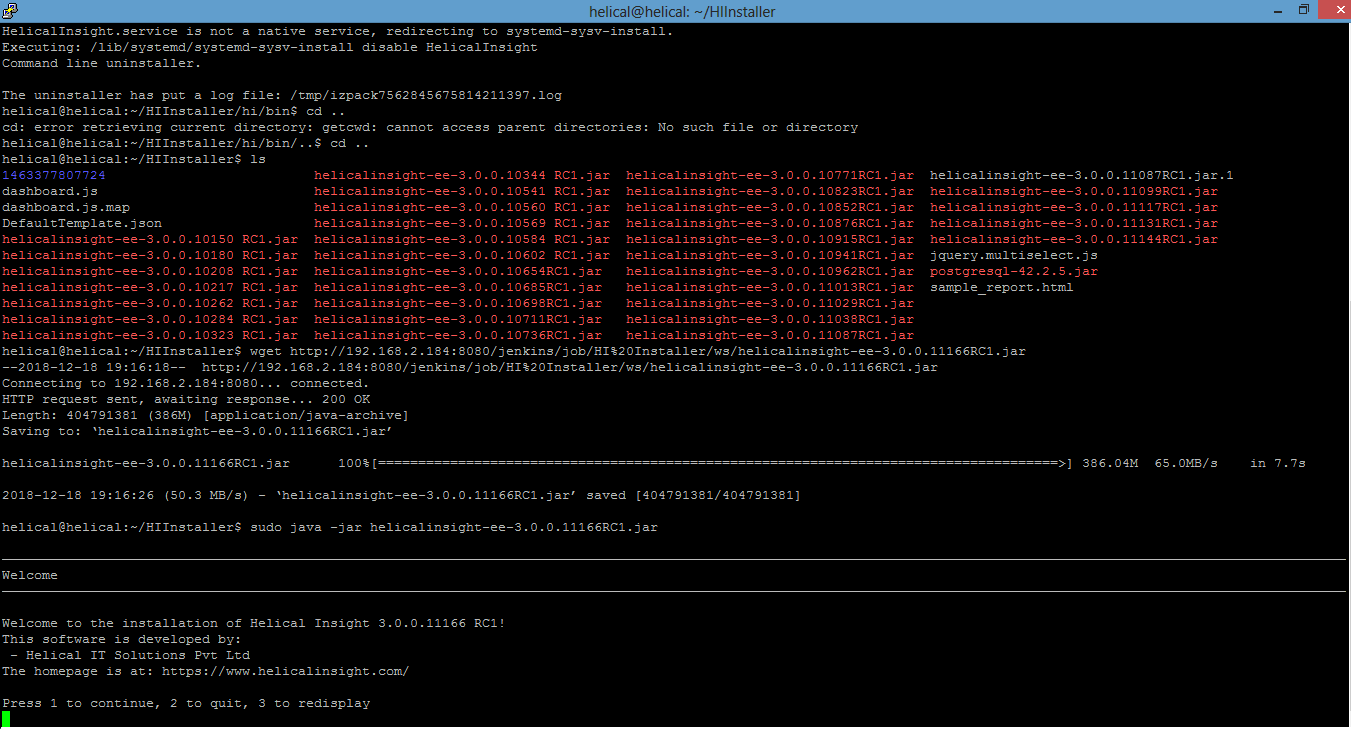This screenshot has height=729, width=1351.
Task: Click file 'helicalinsight-ee-3.0.0.11117RC1.jar'
Action: tap(1074, 207)
